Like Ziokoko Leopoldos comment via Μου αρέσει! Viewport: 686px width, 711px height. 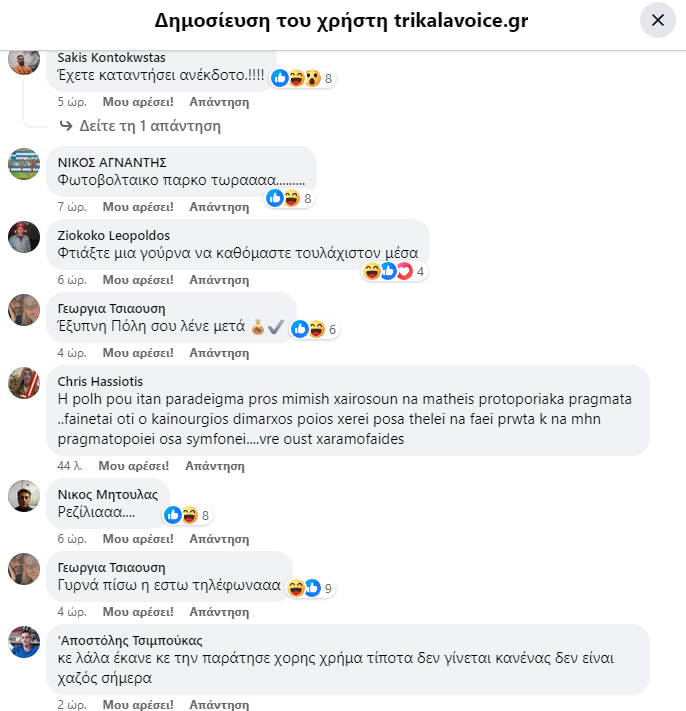(x=138, y=280)
